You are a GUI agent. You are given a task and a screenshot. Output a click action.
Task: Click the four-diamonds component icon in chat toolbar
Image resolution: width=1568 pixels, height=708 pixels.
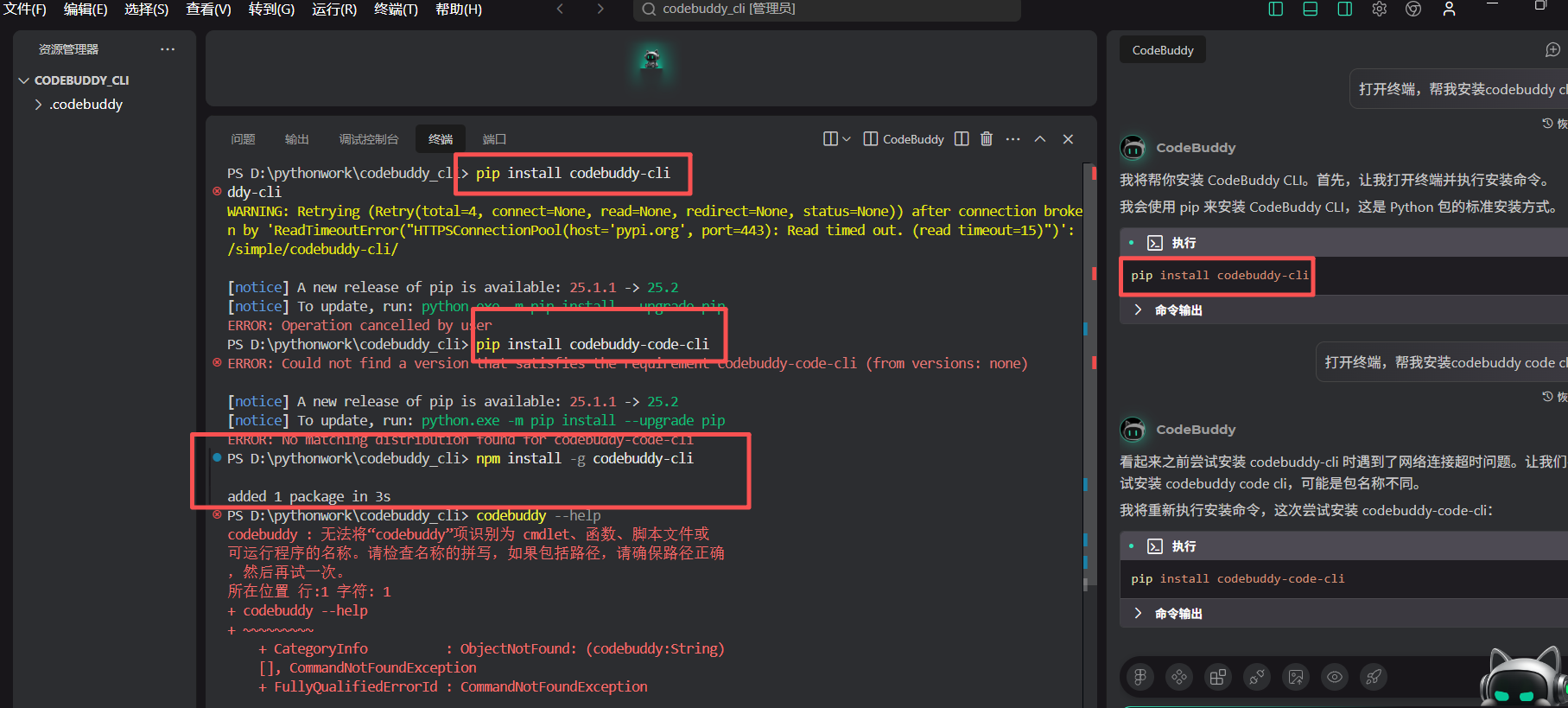tap(1179, 677)
